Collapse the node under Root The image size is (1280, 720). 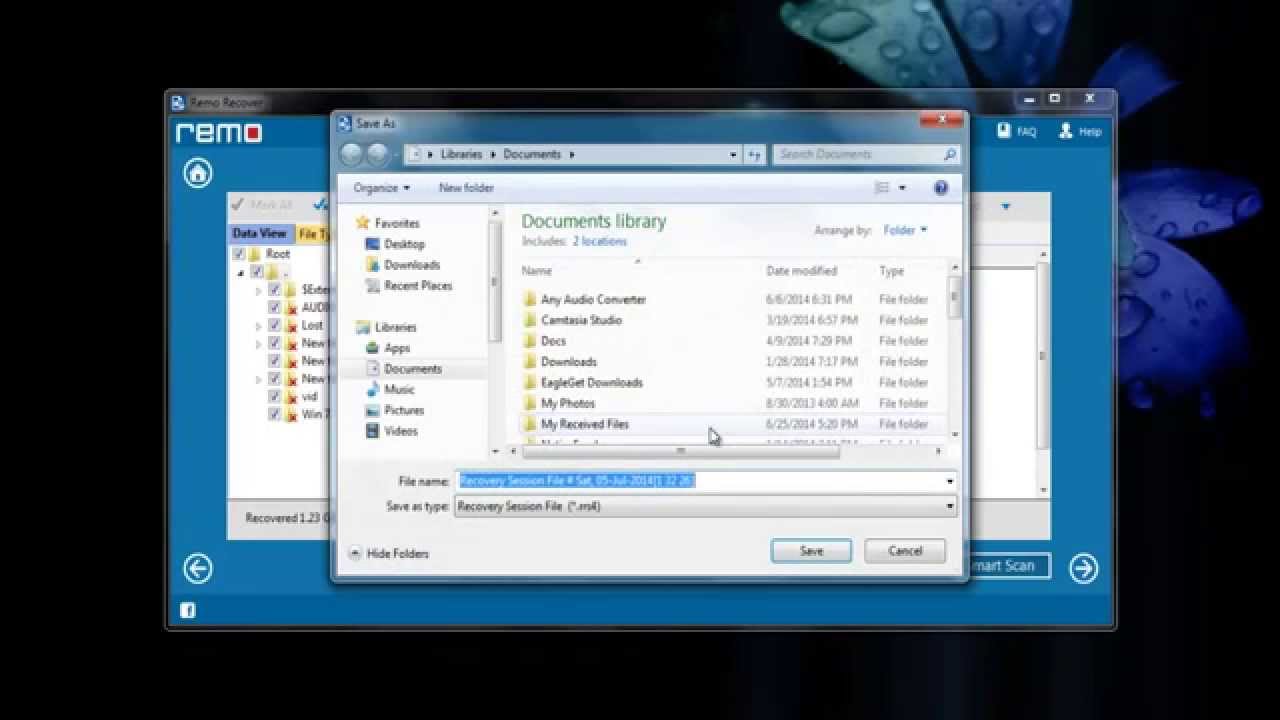pos(240,272)
